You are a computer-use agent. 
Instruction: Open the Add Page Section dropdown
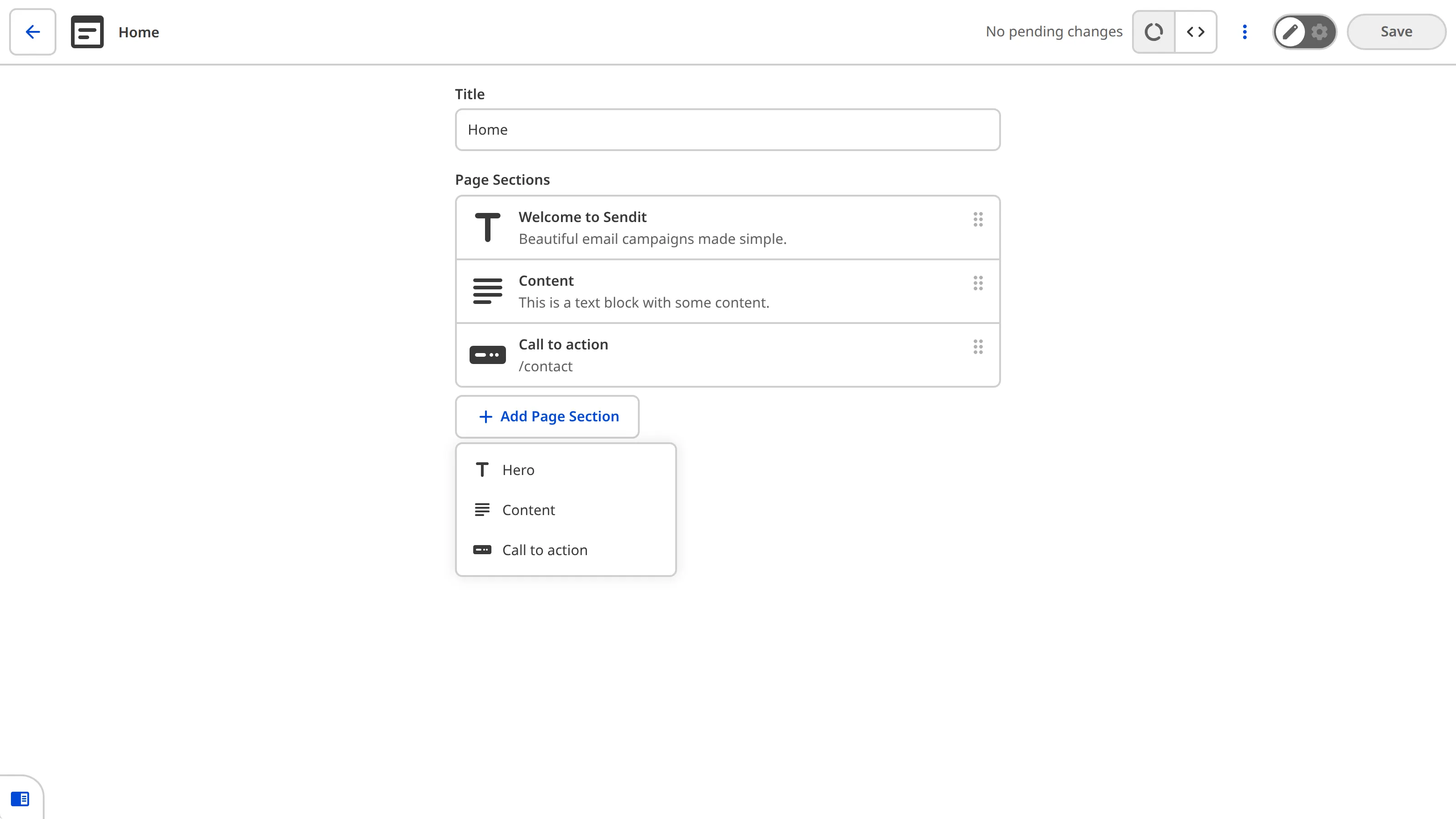pyautogui.click(x=546, y=417)
